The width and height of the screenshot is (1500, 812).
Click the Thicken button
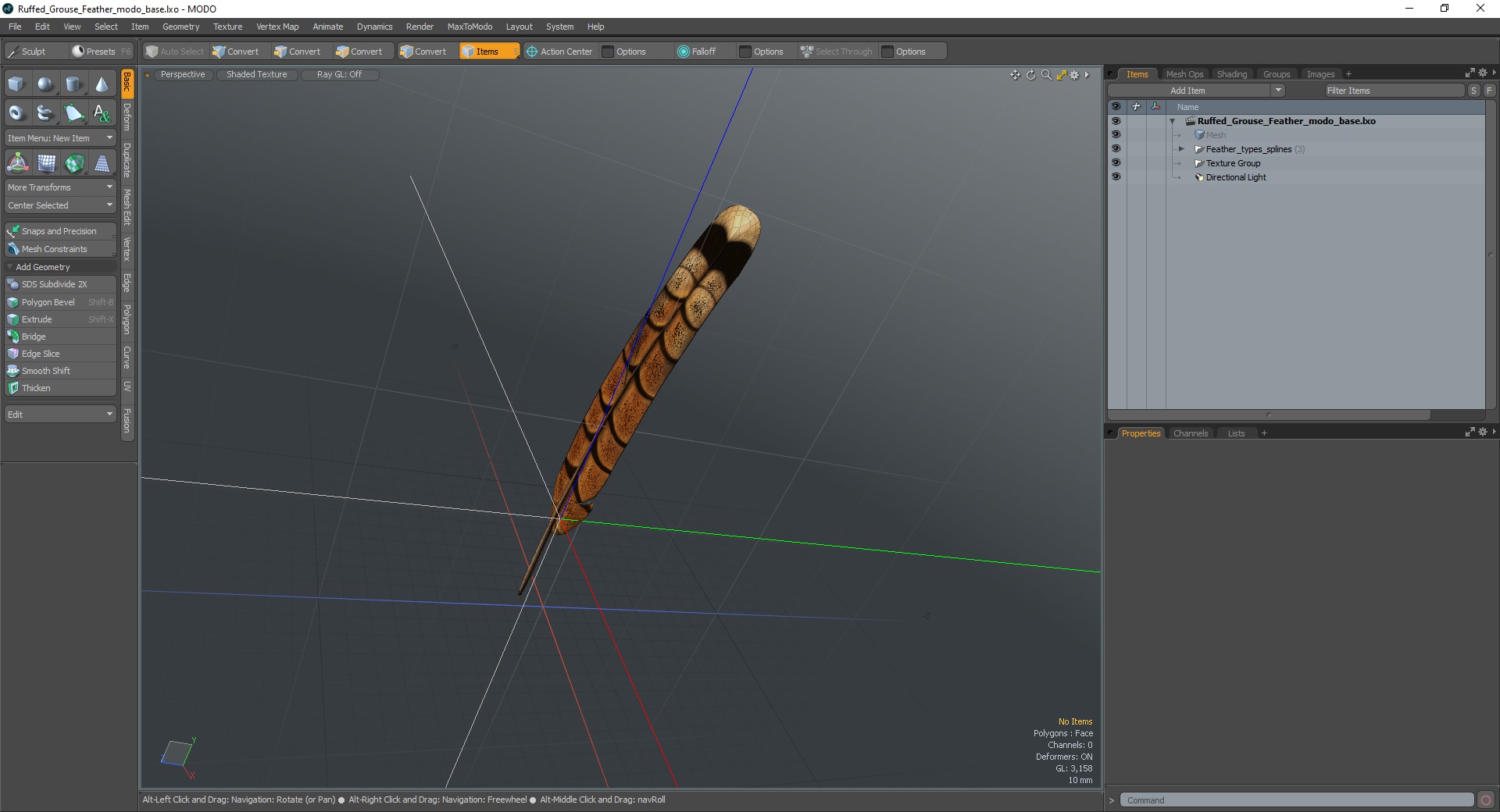click(60, 388)
